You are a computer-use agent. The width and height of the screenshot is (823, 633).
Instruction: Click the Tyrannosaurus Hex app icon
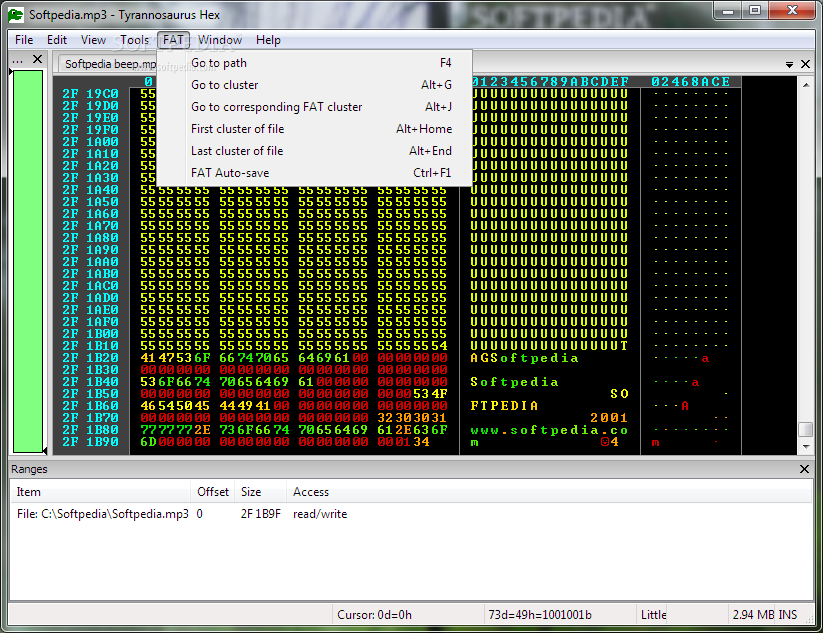pos(16,15)
